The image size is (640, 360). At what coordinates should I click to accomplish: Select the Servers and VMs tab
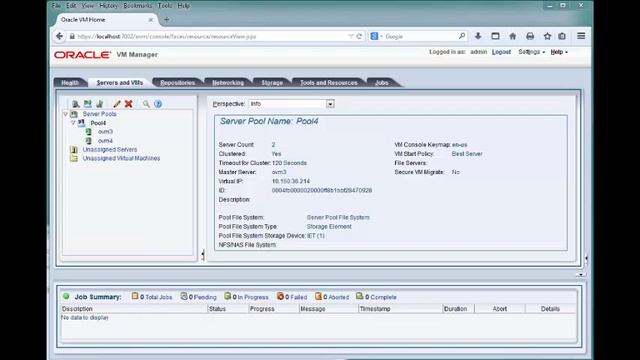pos(120,83)
